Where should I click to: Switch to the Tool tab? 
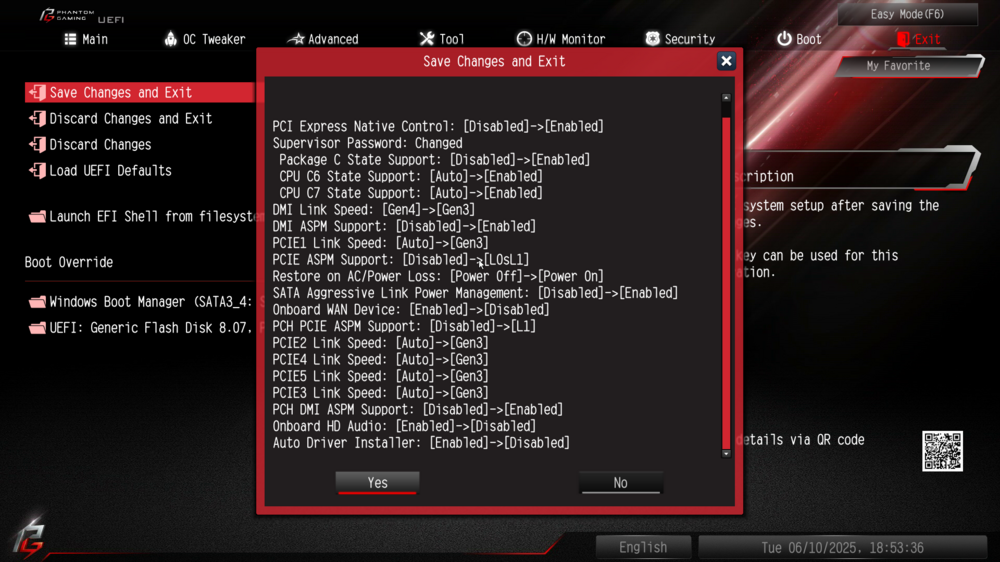442,39
